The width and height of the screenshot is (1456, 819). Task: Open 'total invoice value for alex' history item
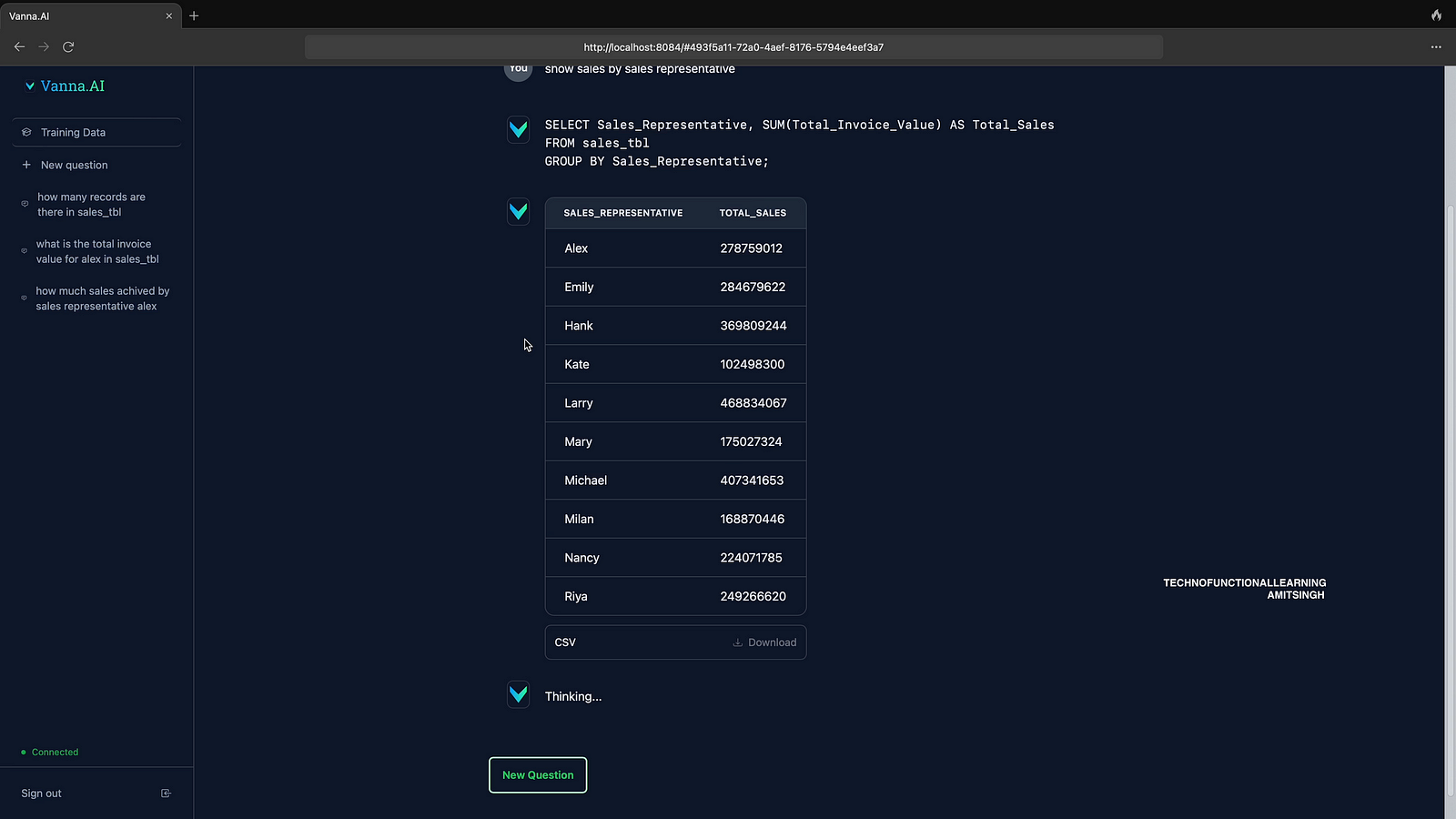point(96,252)
